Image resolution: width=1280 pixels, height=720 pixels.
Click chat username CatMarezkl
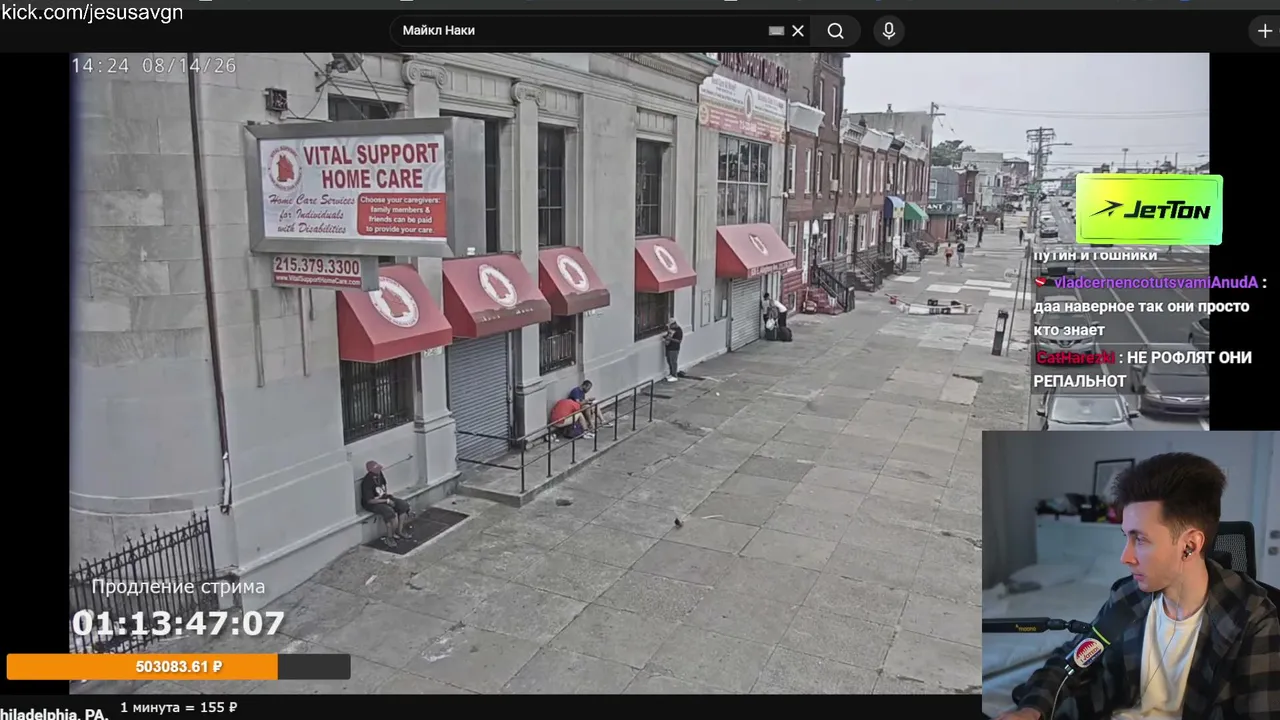(x=1077, y=358)
